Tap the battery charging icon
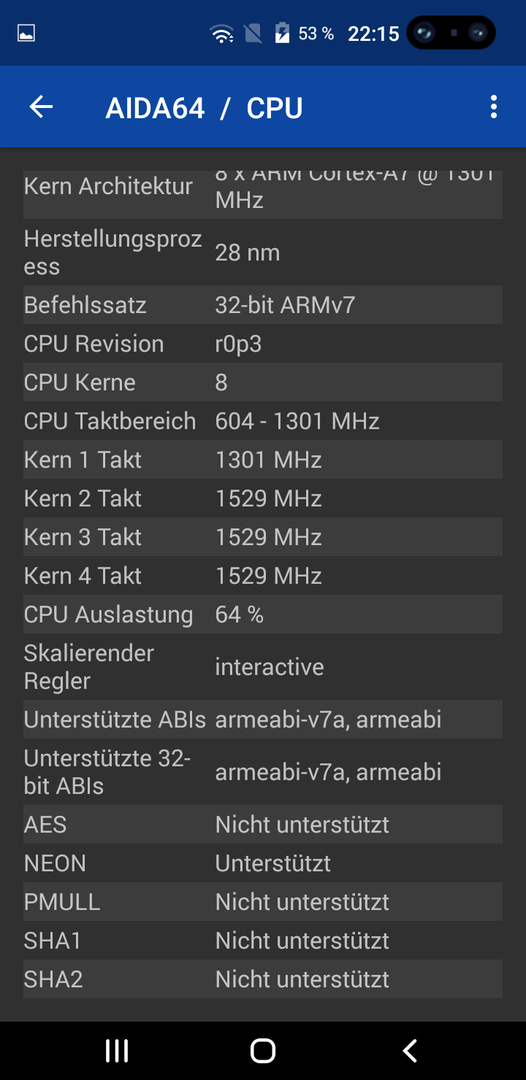Image resolution: width=526 pixels, height=1080 pixels. click(x=282, y=33)
